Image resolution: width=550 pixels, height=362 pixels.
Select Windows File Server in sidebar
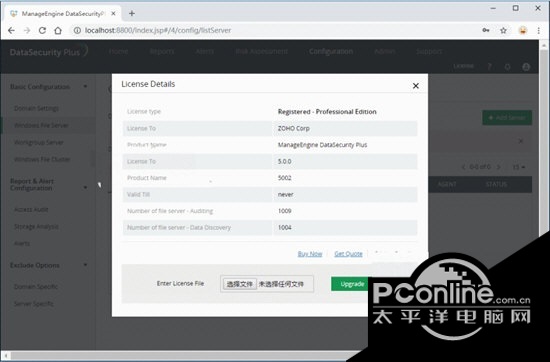41,125
